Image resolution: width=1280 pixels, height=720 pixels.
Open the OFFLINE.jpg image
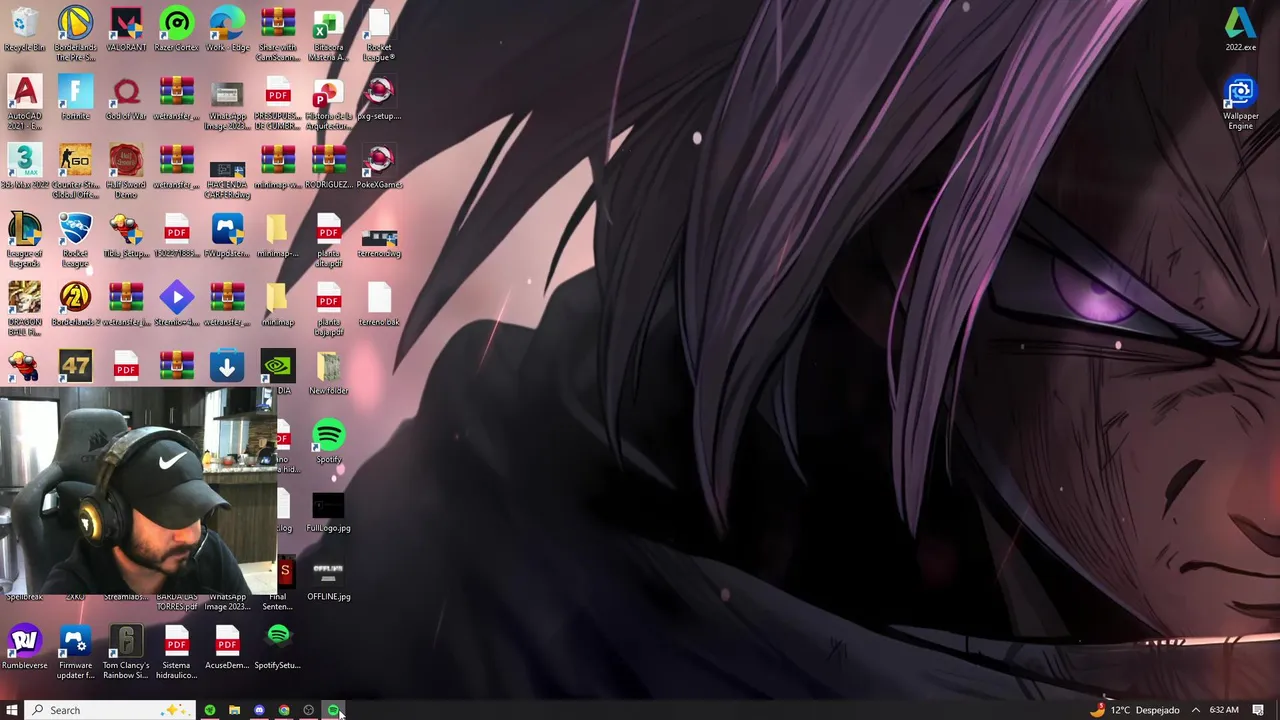328,579
